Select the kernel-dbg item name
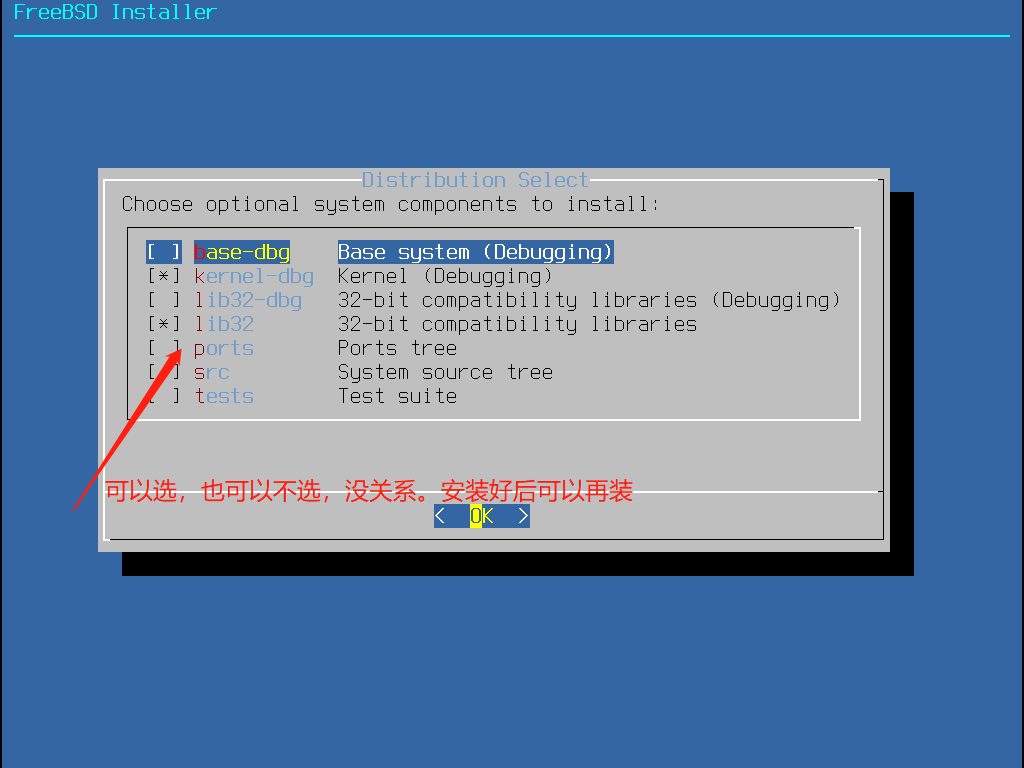The image size is (1024, 768). click(x=254, y=276)
